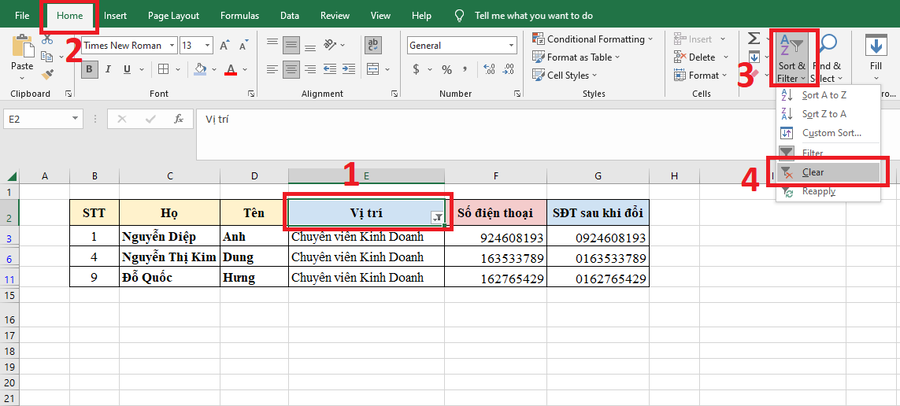Click the Insert Function fx icon

[179, 119]
